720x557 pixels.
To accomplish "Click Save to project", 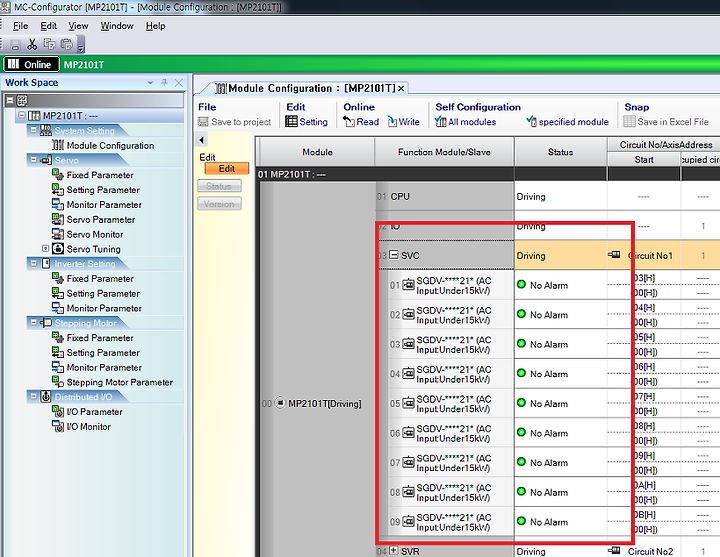I will point(235,122).
